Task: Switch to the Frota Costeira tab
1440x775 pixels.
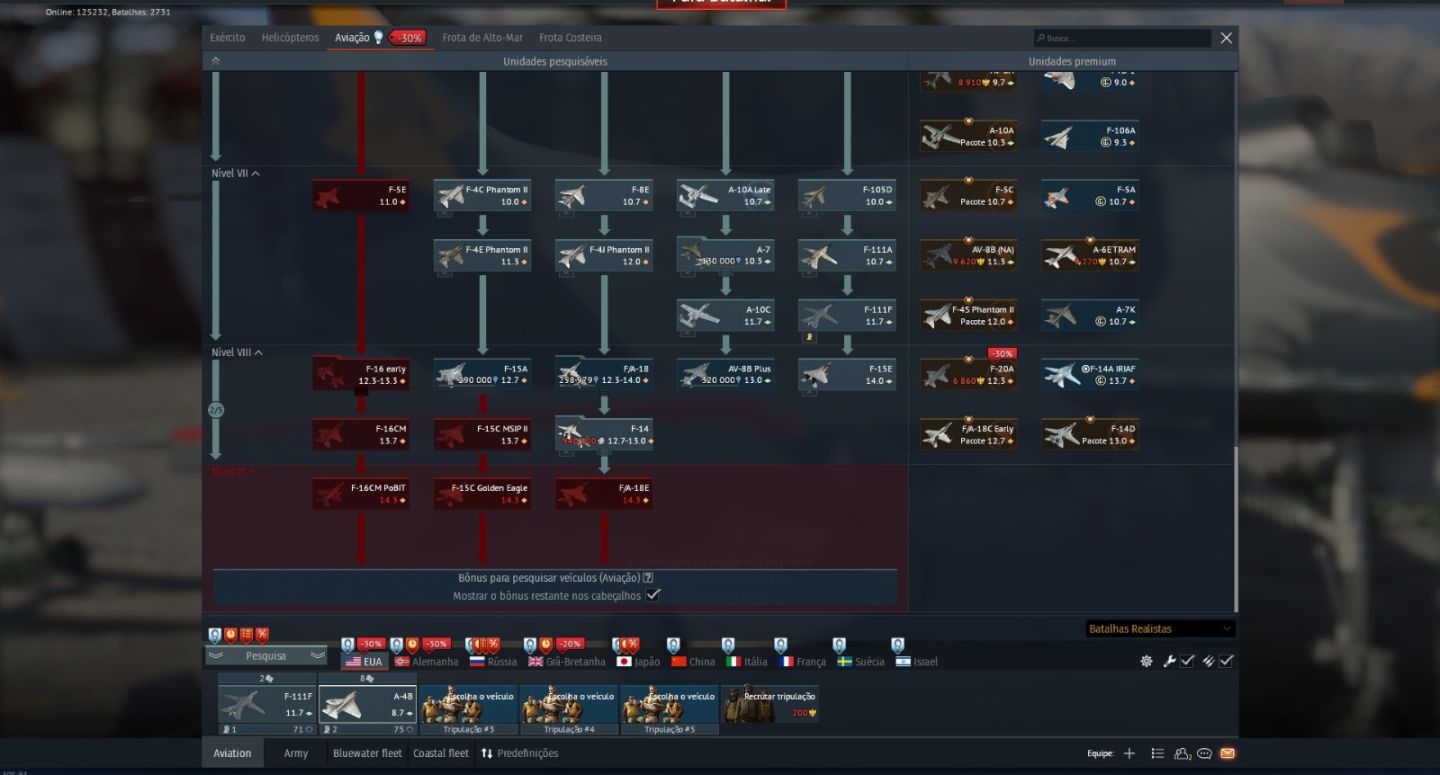Action: 570,38
